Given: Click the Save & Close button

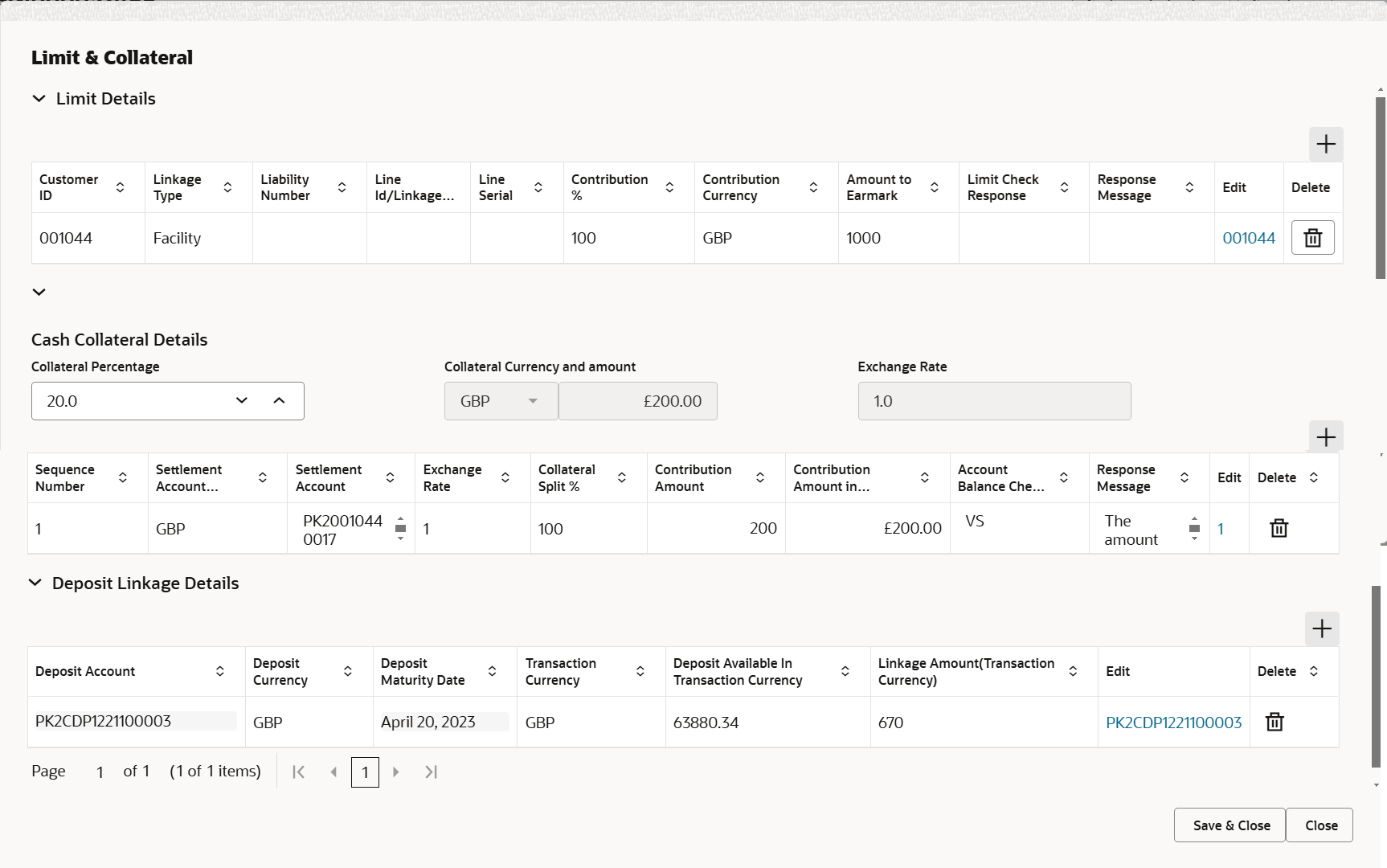Looking at the screenshot, I should pos(1231,825).
